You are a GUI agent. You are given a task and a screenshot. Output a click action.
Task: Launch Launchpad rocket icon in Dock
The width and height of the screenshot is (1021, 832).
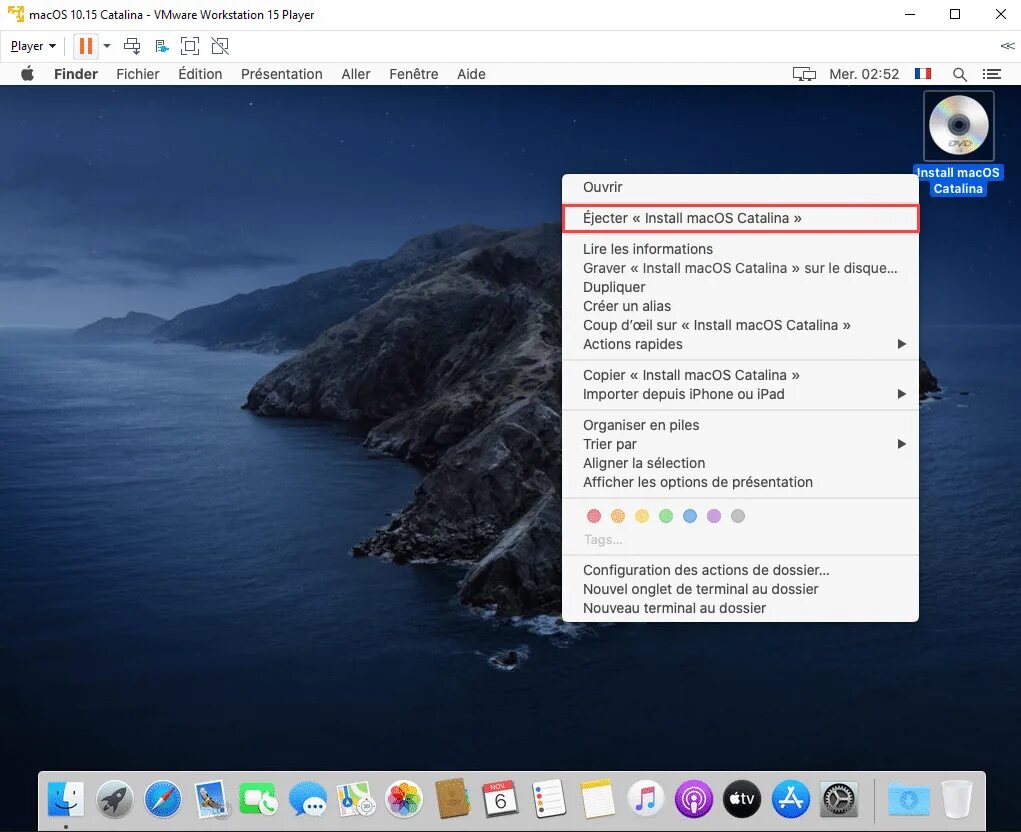coord(115,798)
